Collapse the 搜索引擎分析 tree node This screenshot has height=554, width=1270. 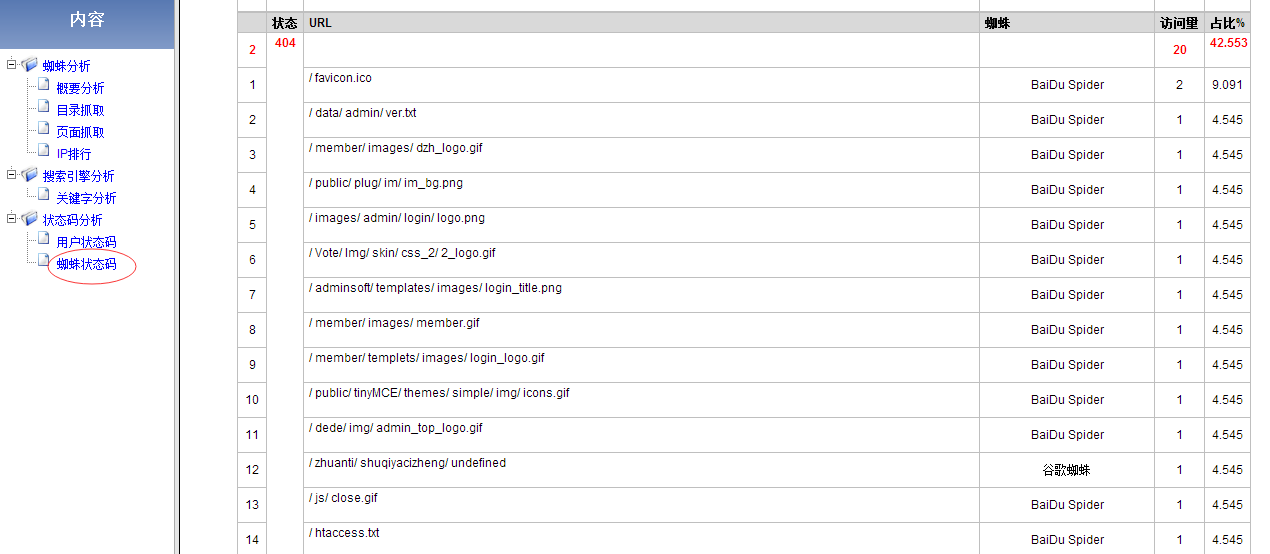pyautogui.click(x=11, y=175)
